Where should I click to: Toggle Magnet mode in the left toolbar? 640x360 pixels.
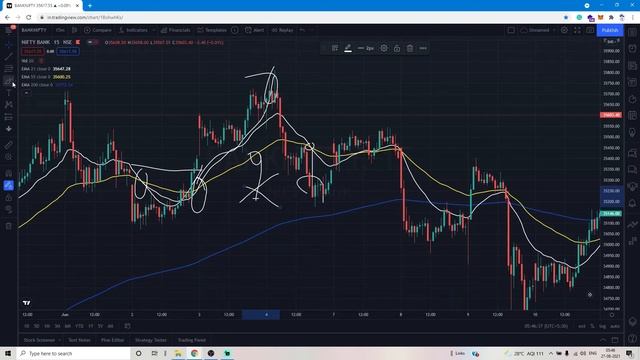(9, 173)
